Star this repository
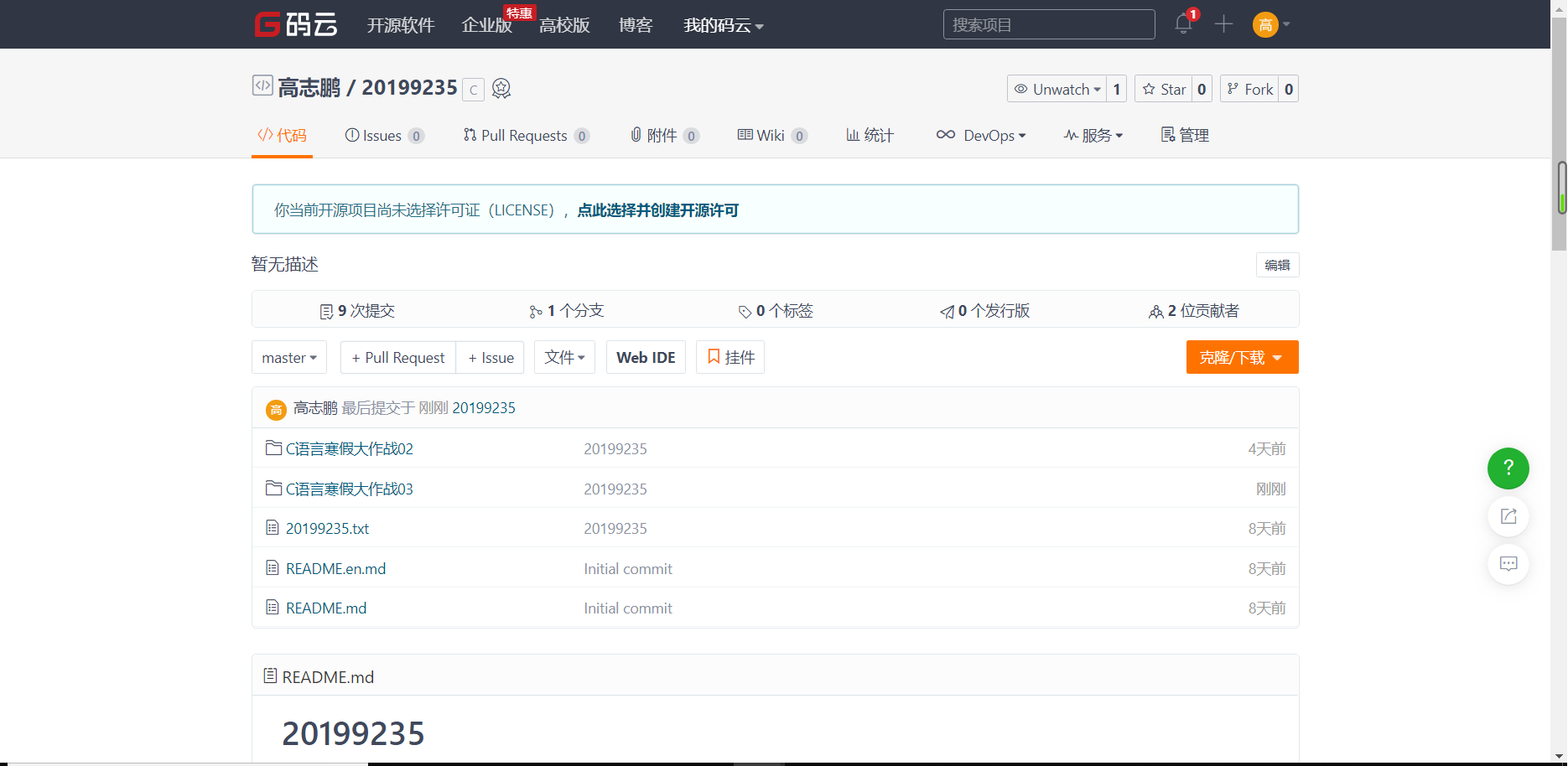The image size is (1568, 766). [1164, 89]
